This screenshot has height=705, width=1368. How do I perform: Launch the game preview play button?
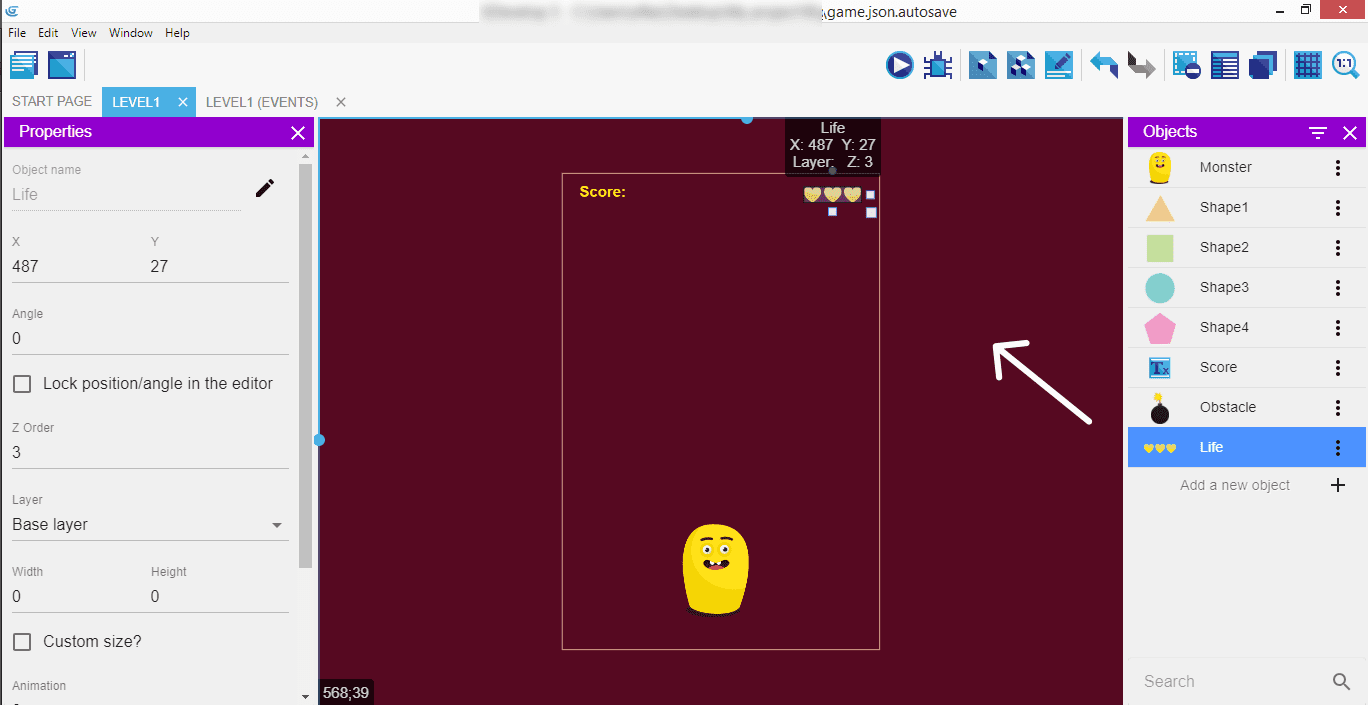click(x=899, y=66)
